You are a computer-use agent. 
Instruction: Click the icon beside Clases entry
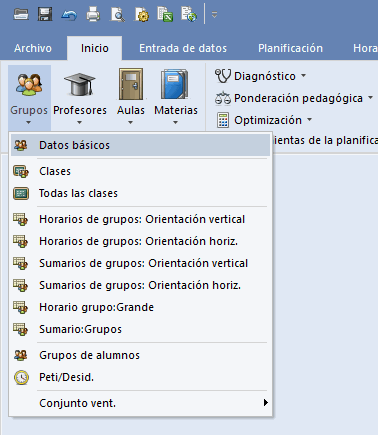pyautogui.click(x=21, y=171)
